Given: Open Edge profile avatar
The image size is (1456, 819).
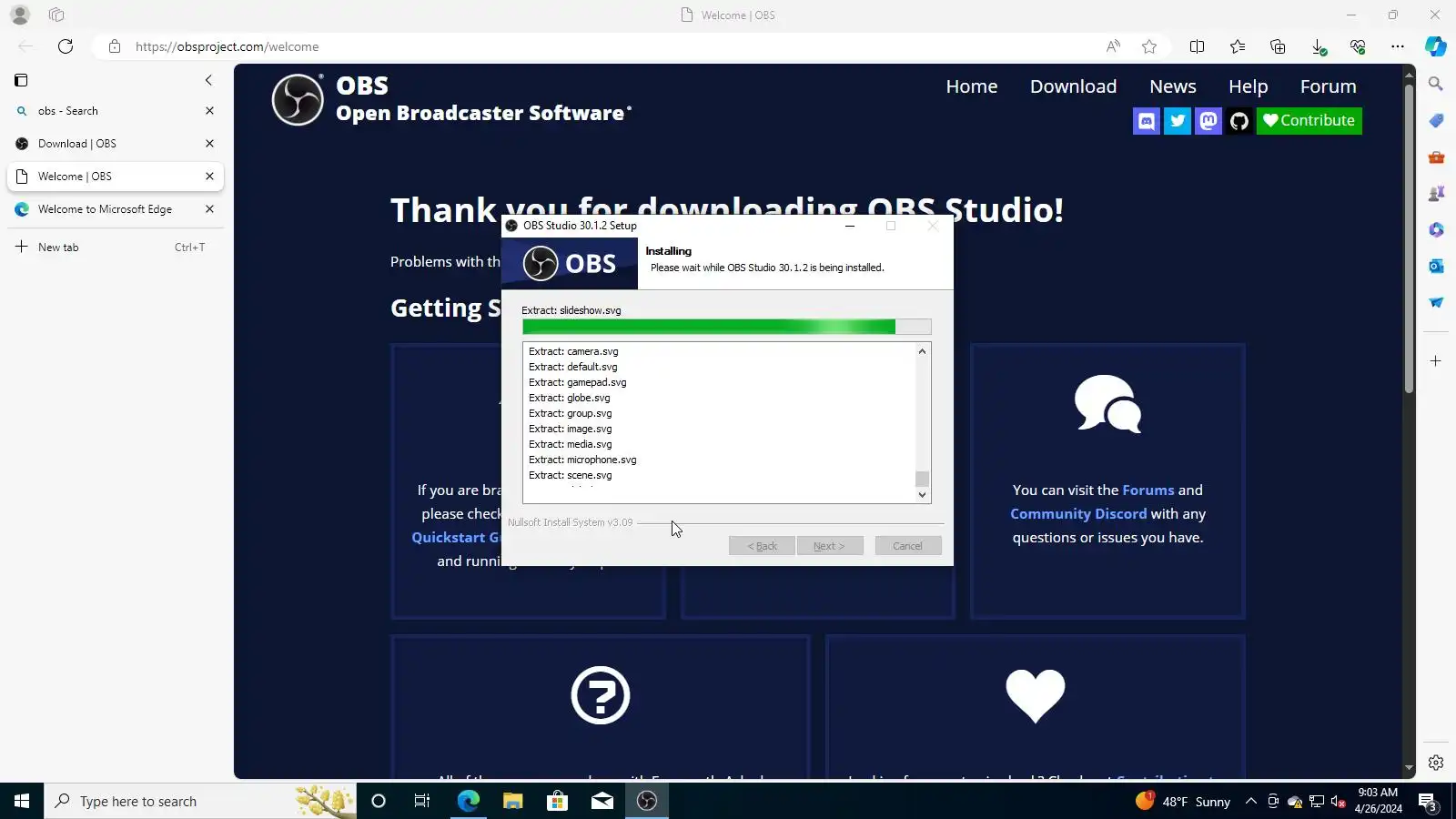Looking at the screenshot, I should (x=20, y=15).
